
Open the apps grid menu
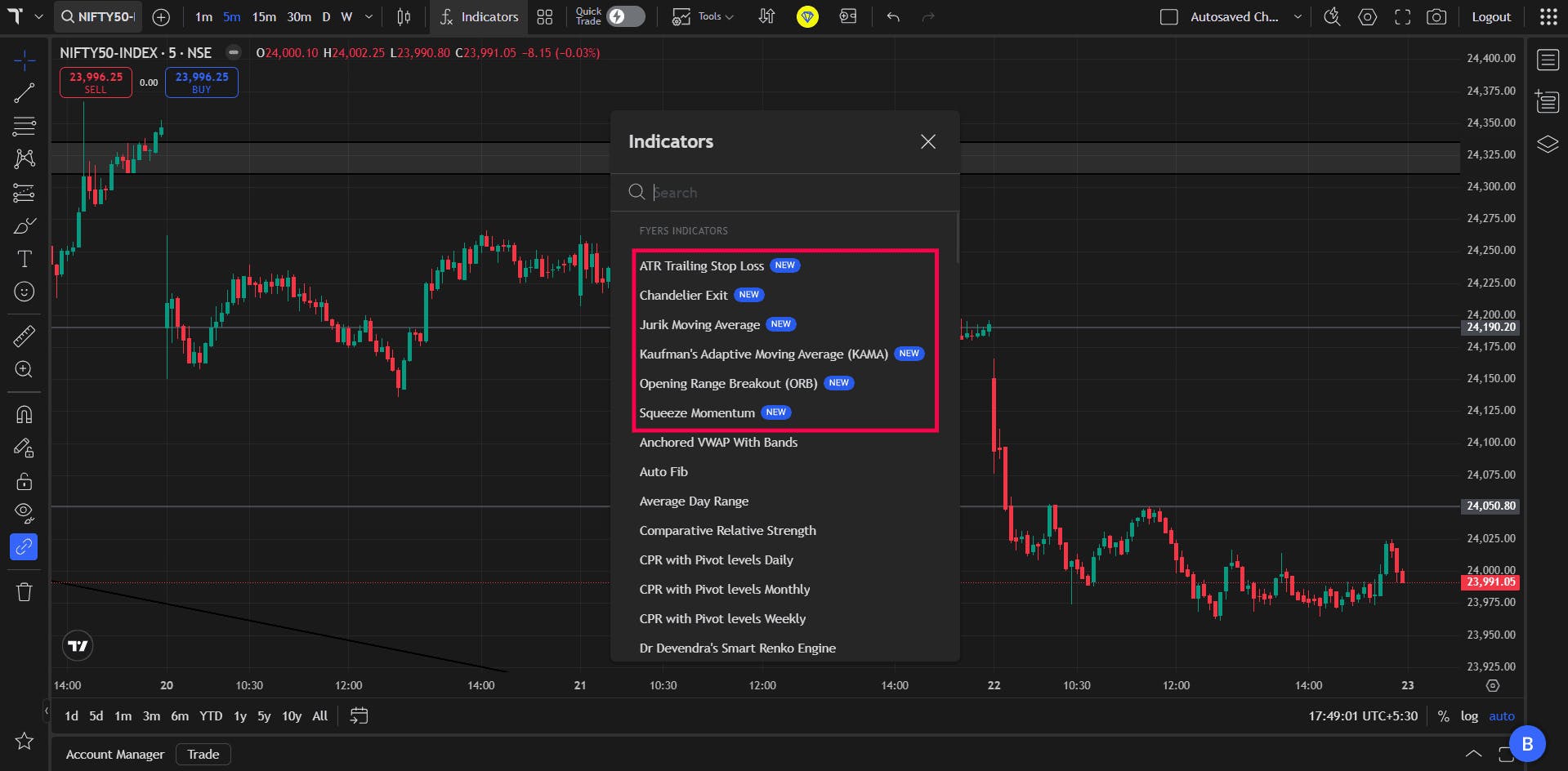click(1548, 17)
